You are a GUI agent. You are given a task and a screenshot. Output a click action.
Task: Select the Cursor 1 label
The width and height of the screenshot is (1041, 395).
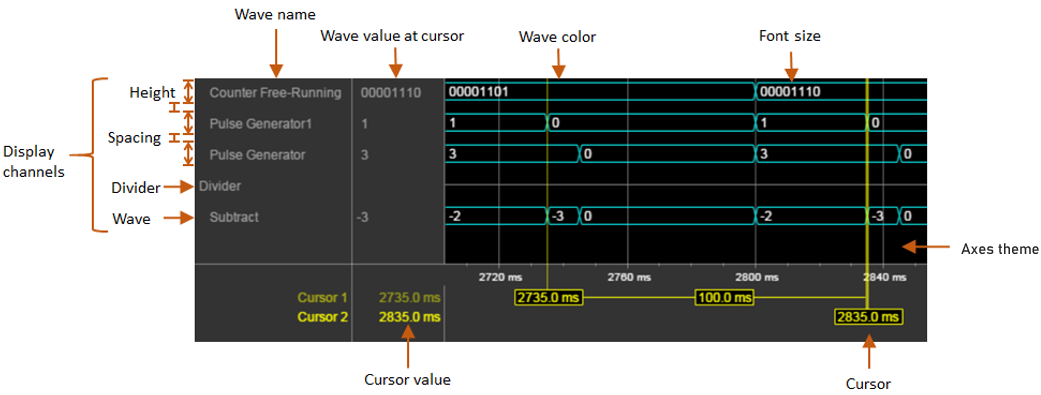pyautogui.click(x=323, y=297)
